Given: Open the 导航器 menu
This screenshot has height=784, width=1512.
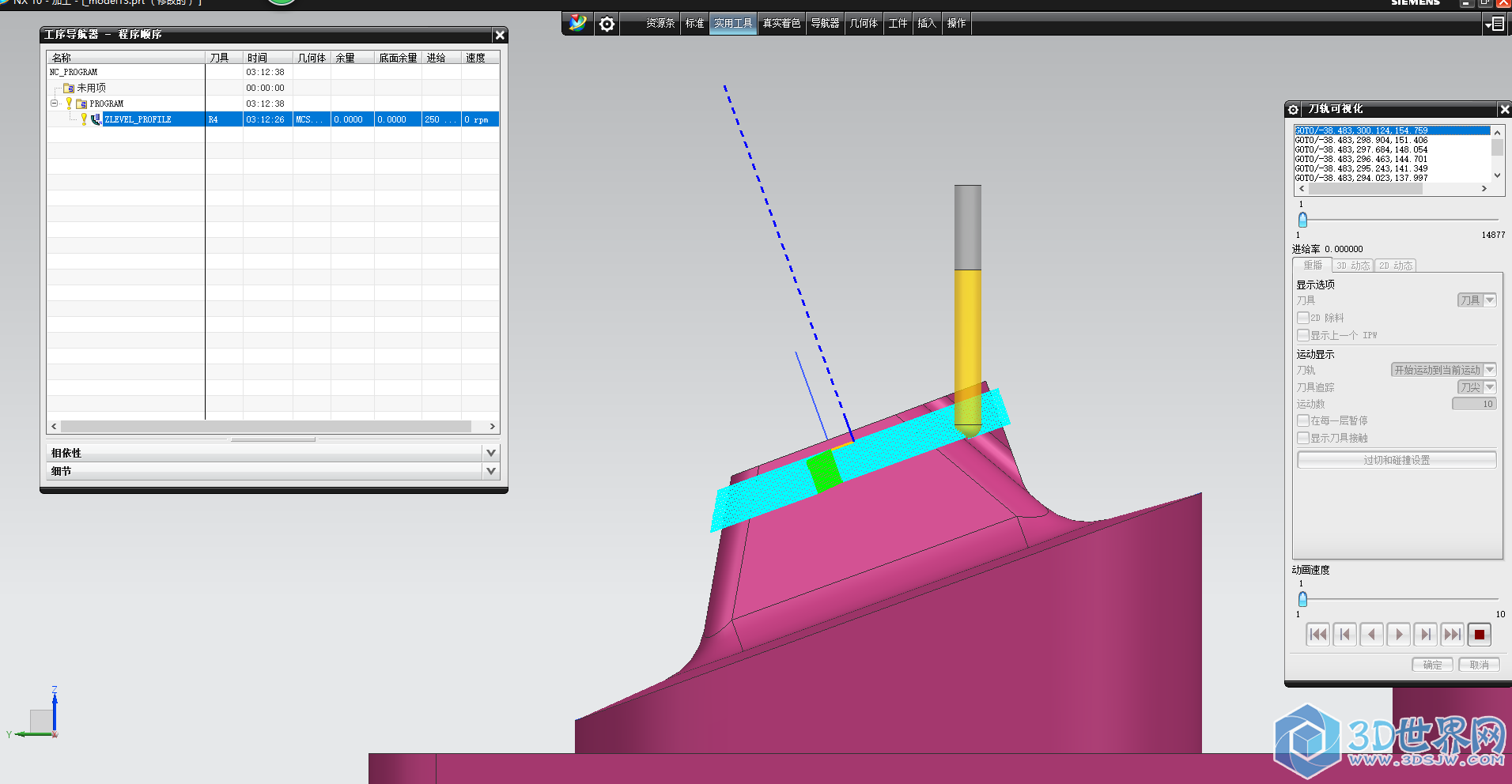Looking at the screenshot, I should point(825,24).
